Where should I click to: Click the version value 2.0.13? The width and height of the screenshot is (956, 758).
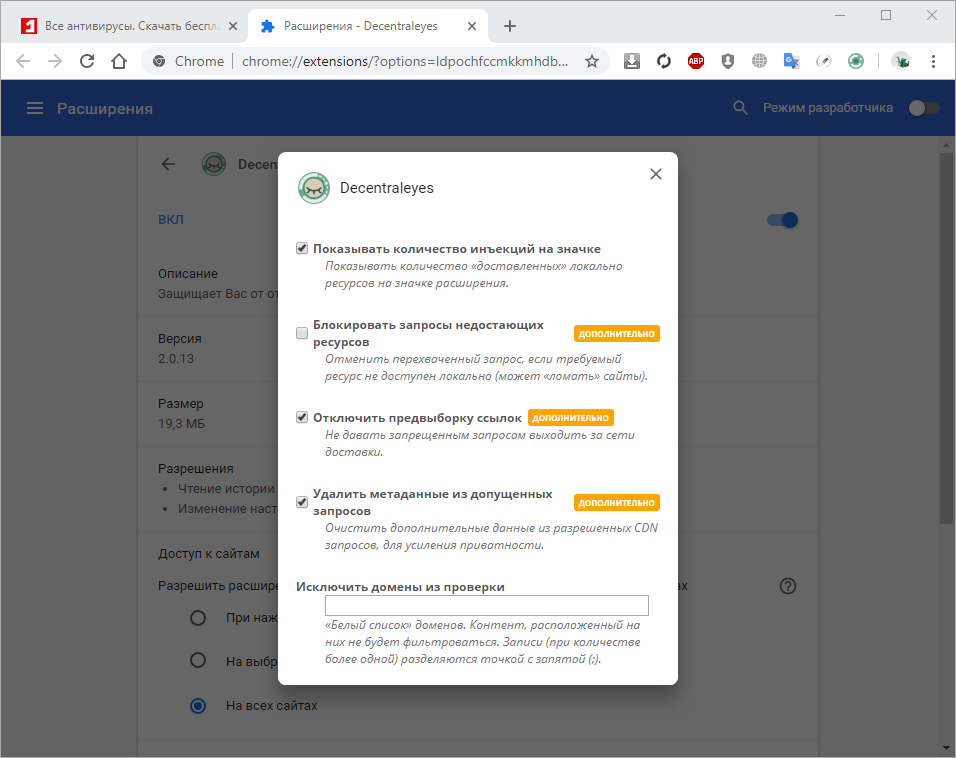(x=176, y=359)
